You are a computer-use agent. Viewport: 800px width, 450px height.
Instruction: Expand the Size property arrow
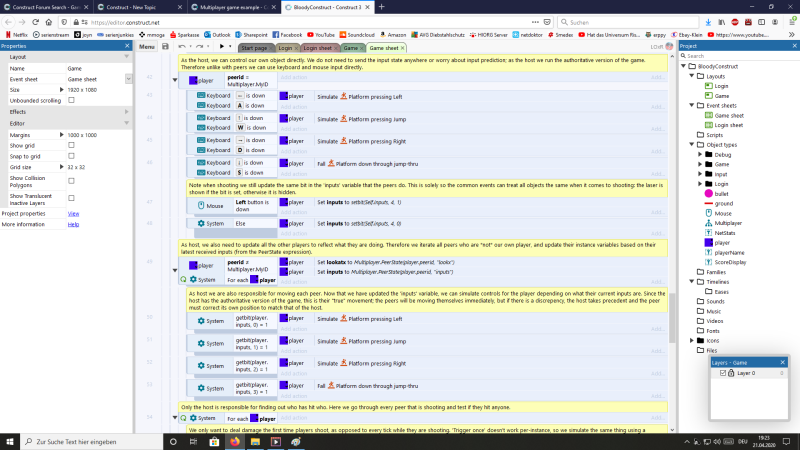tap(62, 90)
